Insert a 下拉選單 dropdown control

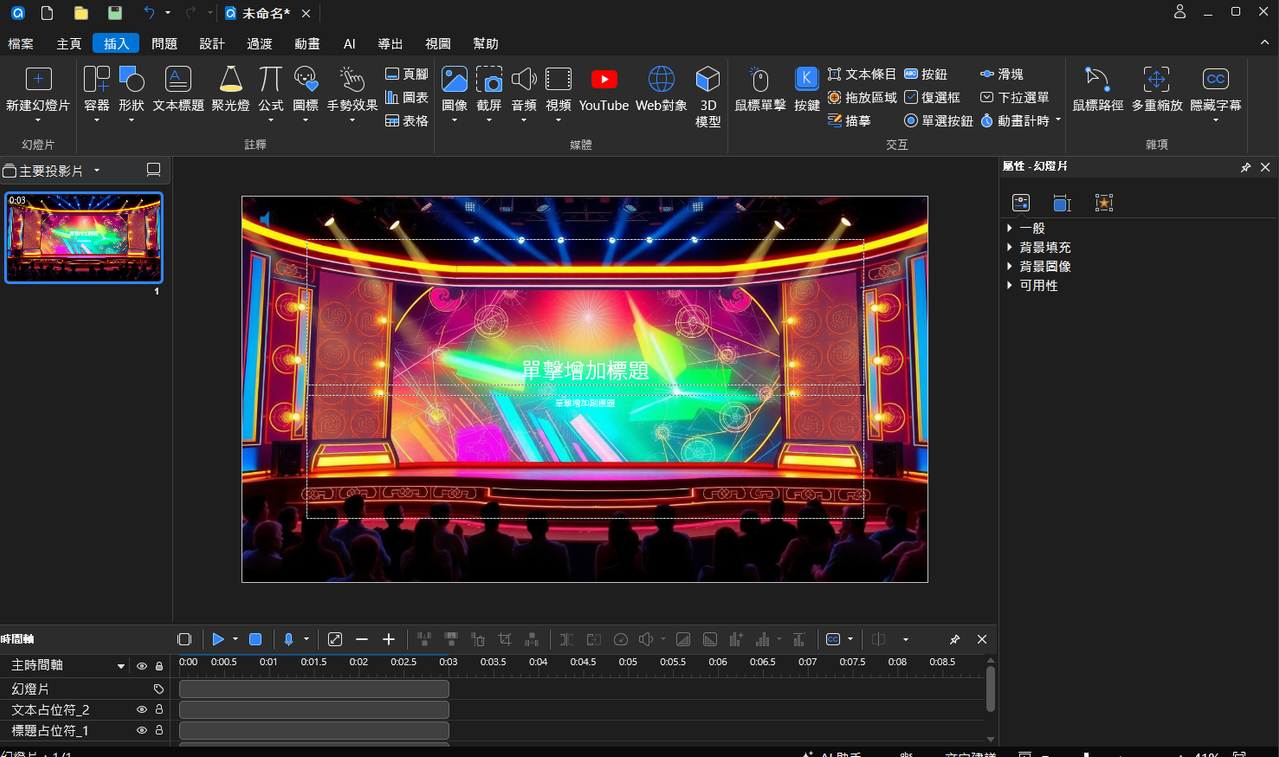pos(1015,97)
